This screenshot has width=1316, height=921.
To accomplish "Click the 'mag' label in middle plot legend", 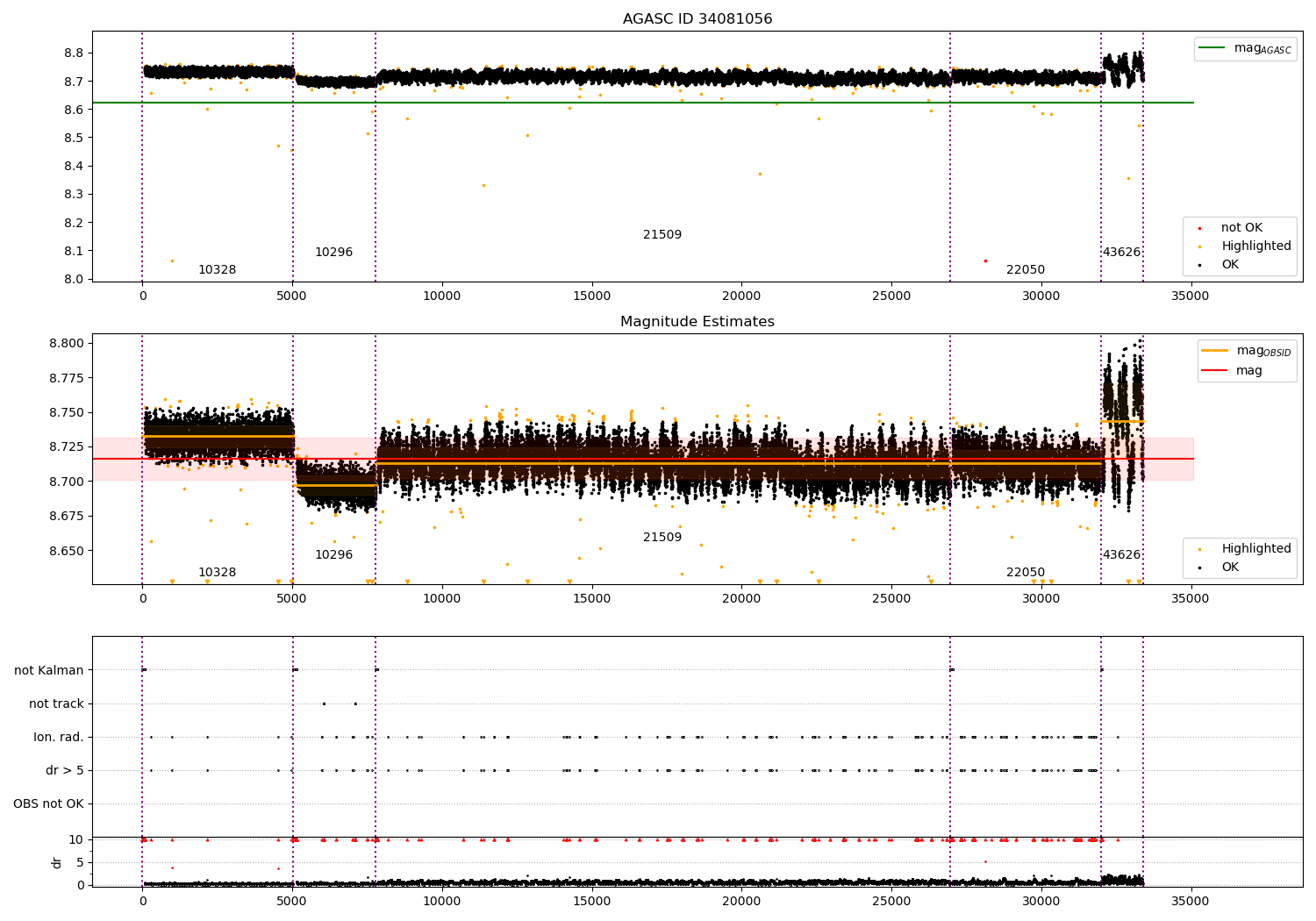I will [x=1249, y=371].
